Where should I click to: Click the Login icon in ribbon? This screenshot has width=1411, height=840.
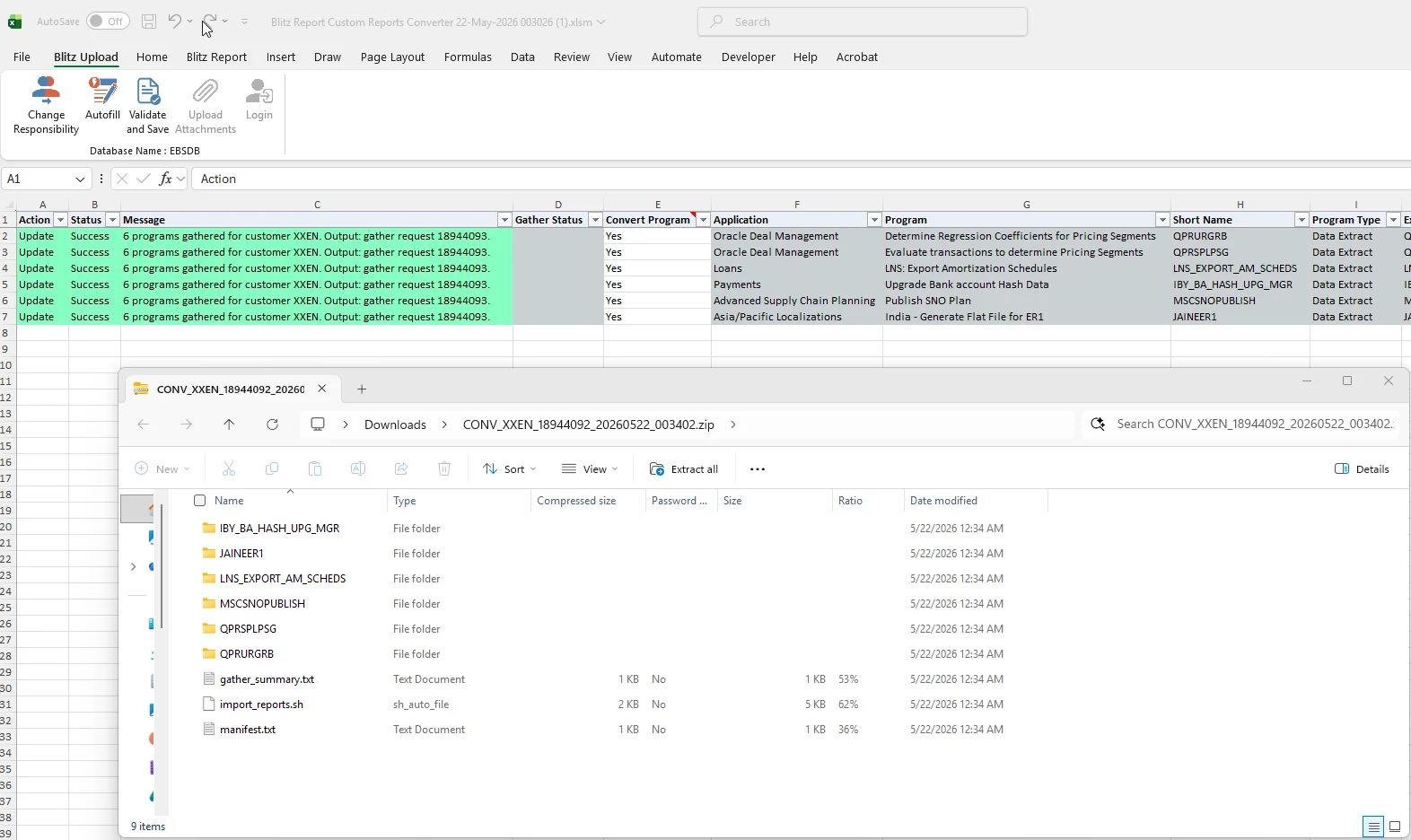[259, 92]
